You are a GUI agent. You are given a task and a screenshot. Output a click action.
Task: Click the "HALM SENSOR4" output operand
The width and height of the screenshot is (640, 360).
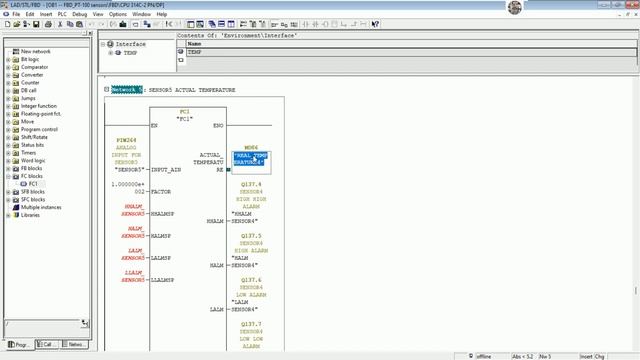(x=244, y=262)
